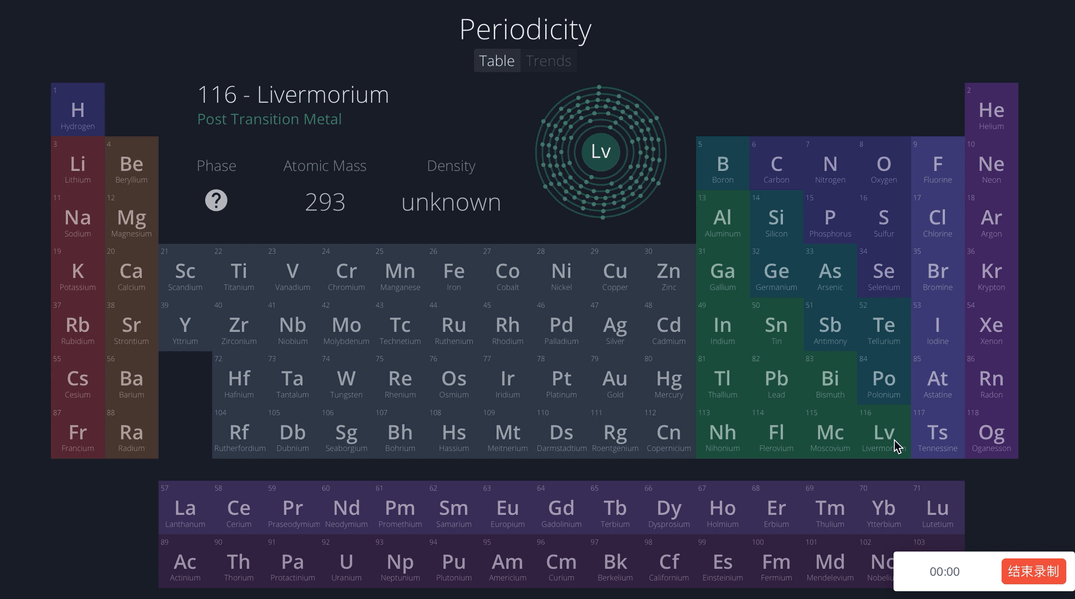Image resolution: width=1075 pixels, height=599 pixels.
Task: Select the Hydrogen element tile
Action: click(78, 111)
